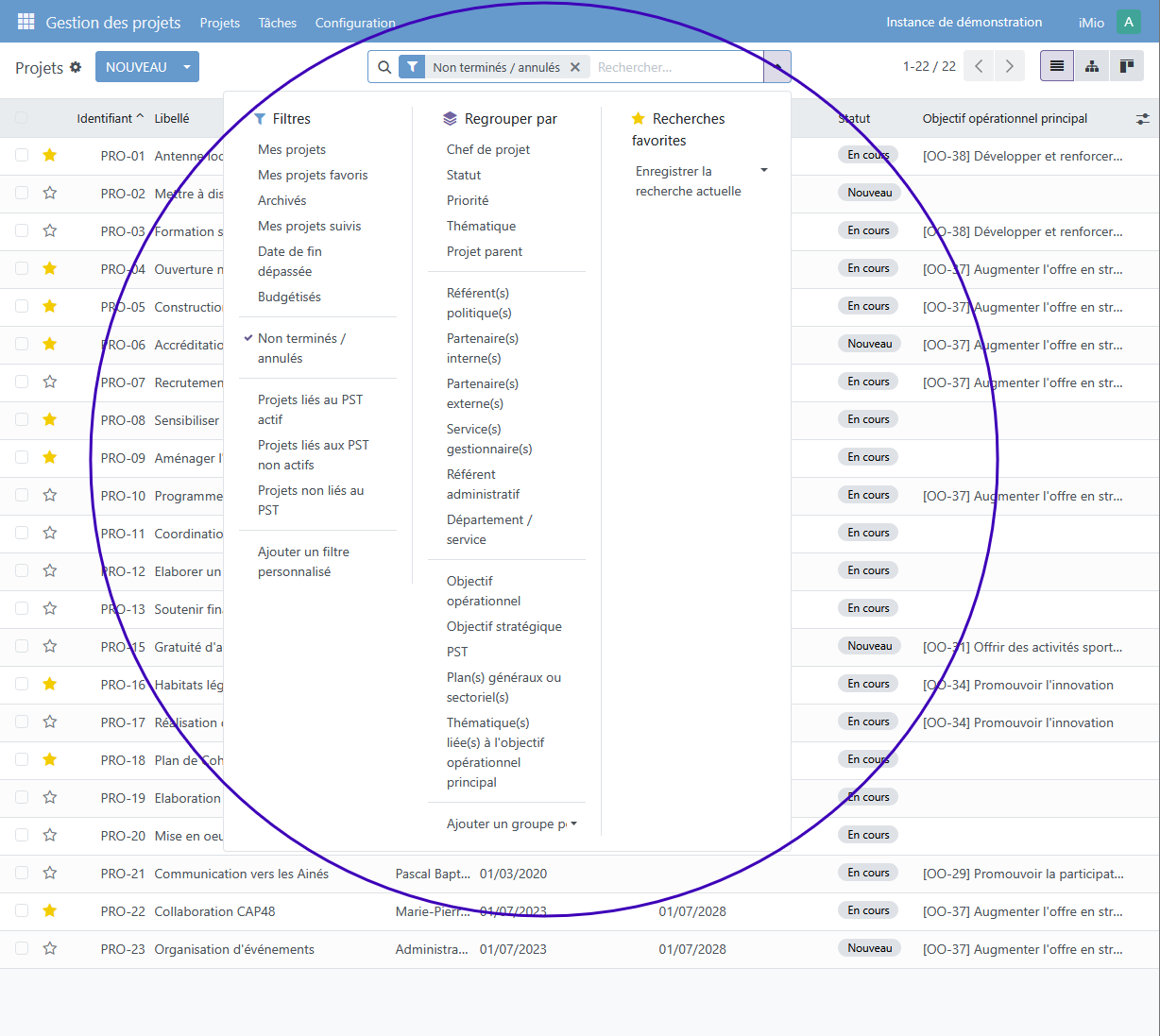Open optional columns settings icon

[x=1142, y=119]
